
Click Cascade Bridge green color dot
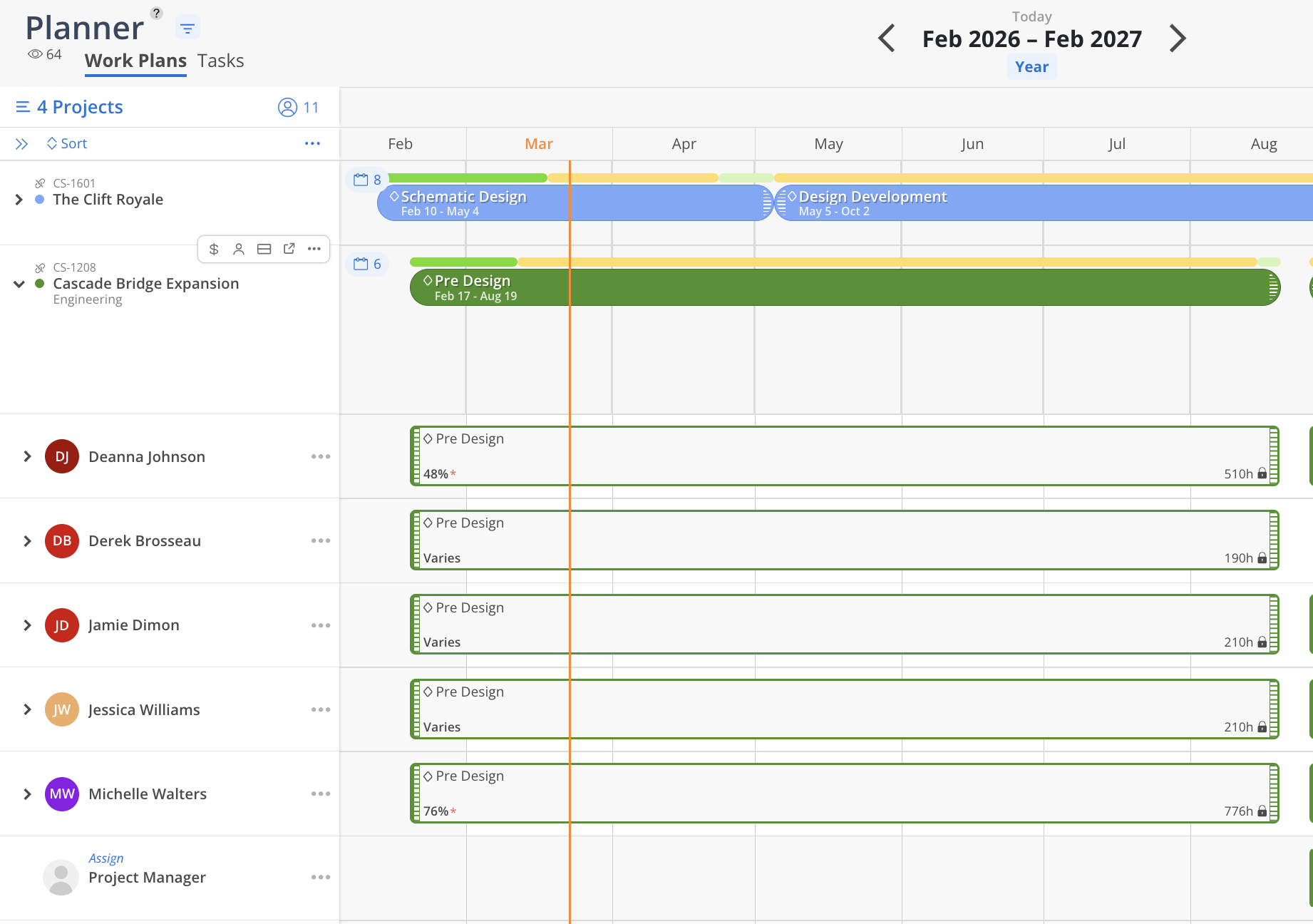[40, 284]
